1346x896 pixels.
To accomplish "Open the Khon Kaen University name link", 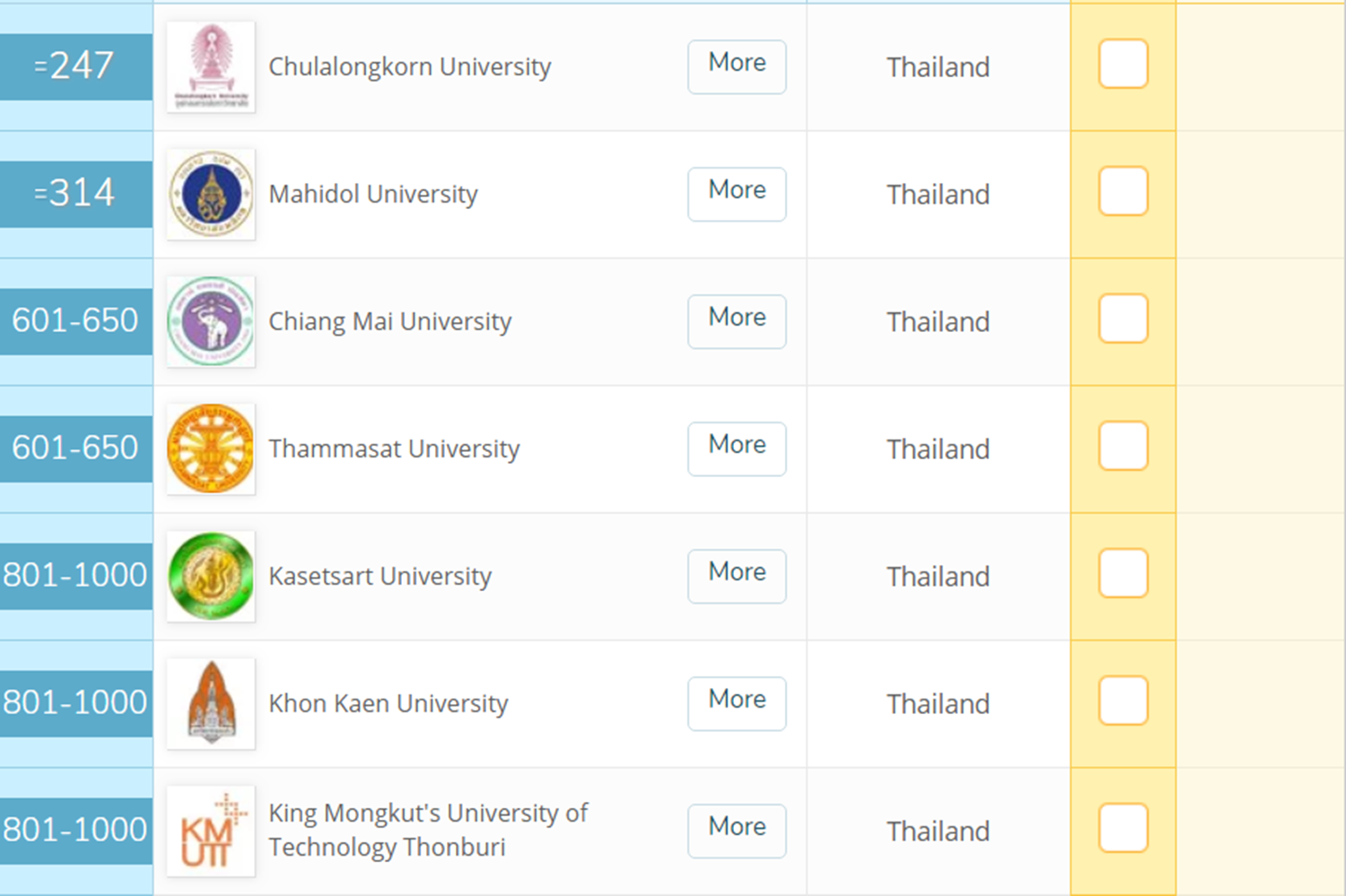I will click(x=388, y=704).
